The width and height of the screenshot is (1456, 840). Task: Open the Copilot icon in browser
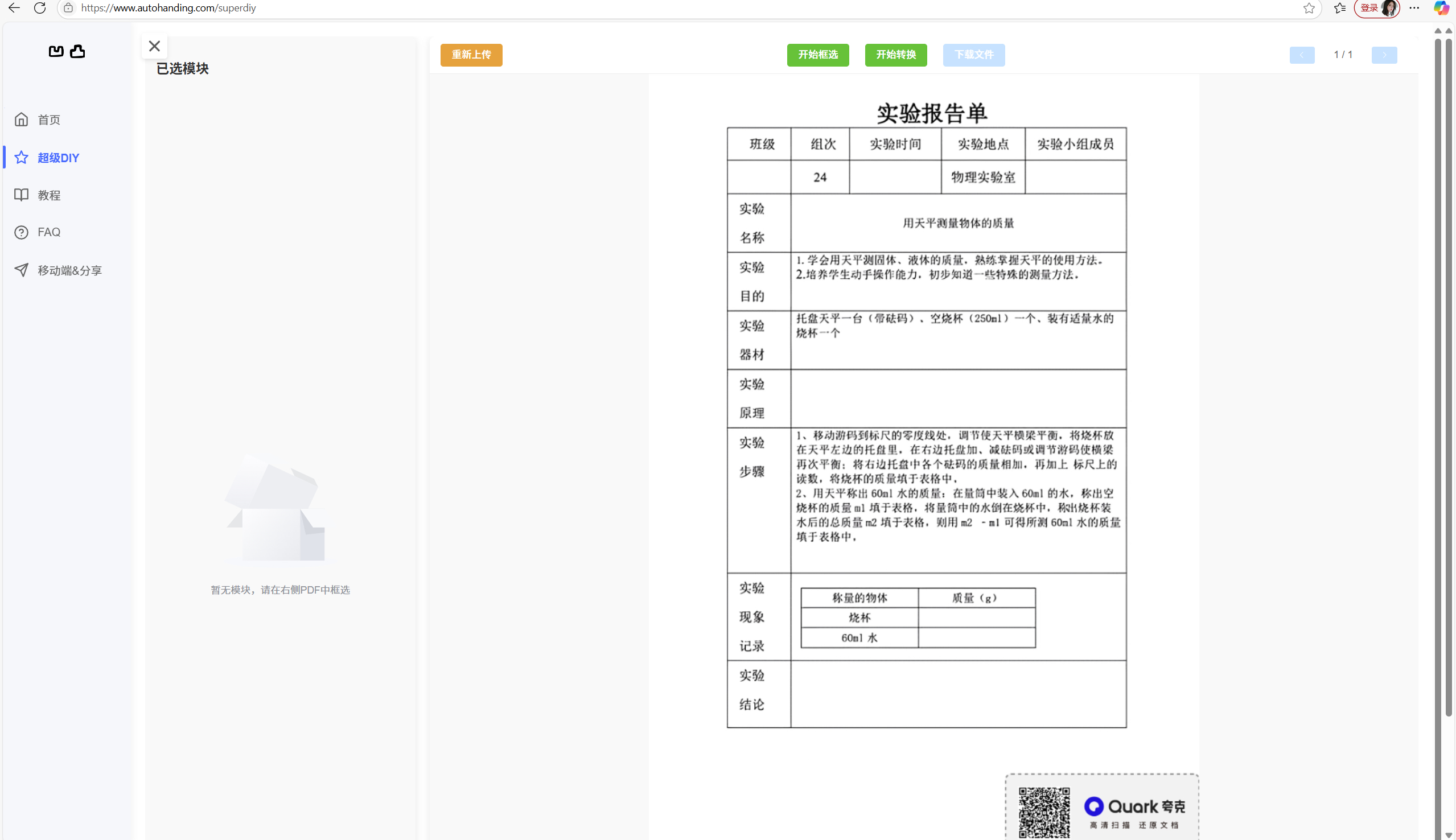pos(1441,8)
